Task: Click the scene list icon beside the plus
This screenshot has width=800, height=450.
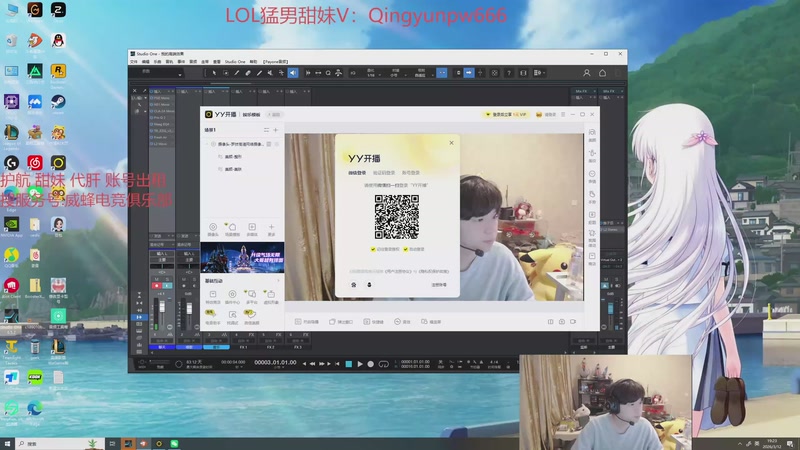Action: tap(266, 130)
